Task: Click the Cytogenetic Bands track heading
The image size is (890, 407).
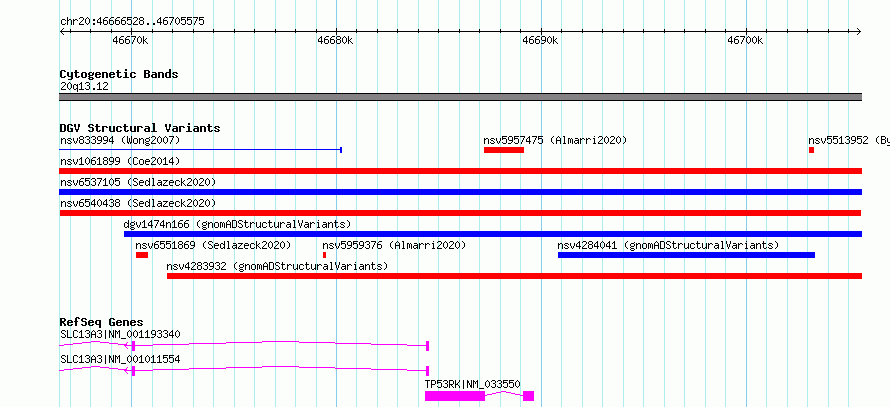Action: (x=119, y=74)
